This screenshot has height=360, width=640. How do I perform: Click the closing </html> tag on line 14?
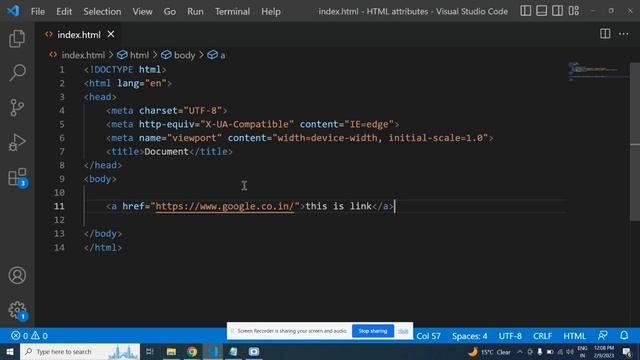pyautogui.click(x=102, y=247)
